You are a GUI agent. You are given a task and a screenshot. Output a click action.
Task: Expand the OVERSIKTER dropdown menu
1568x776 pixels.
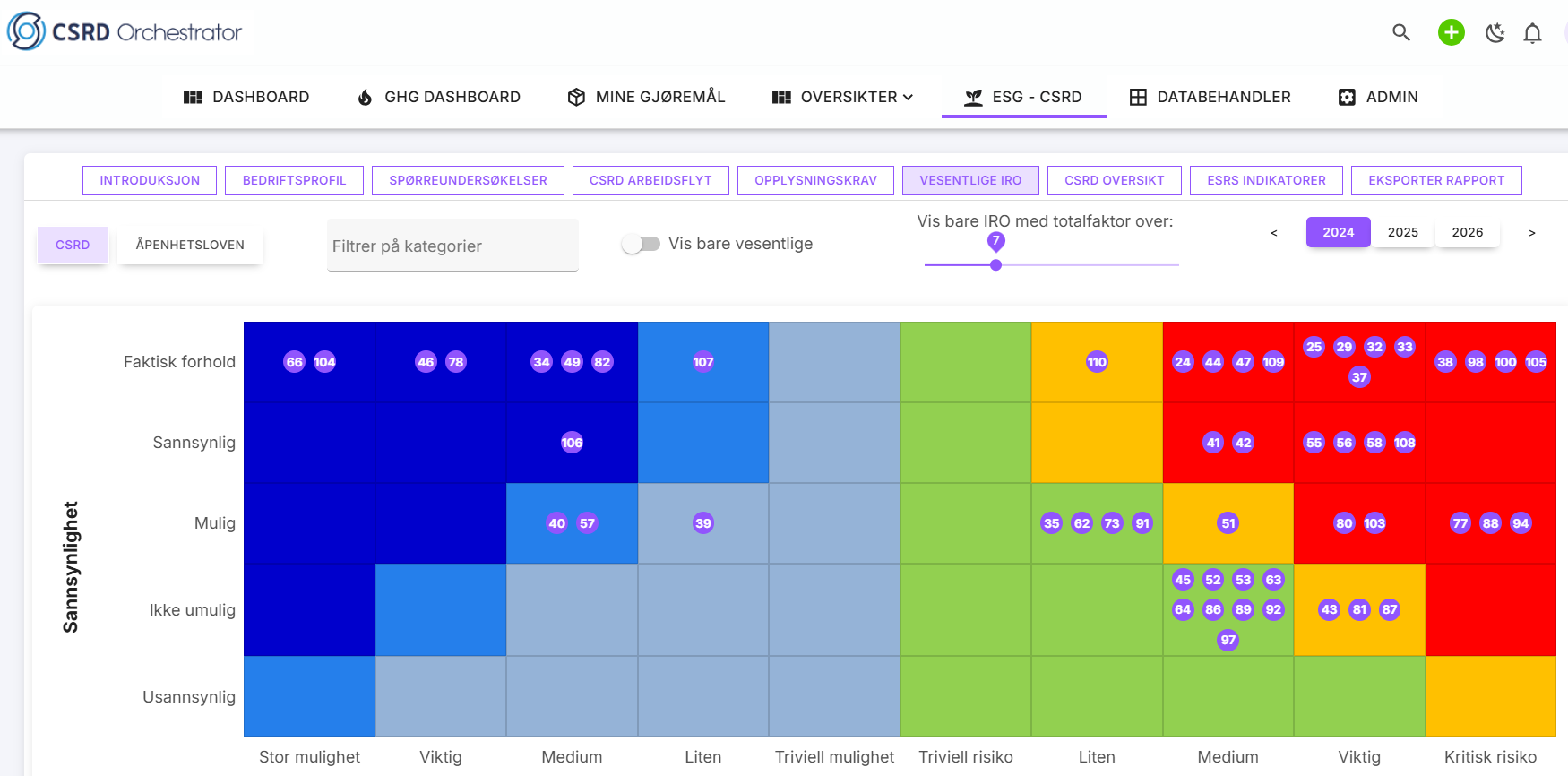point(843,97)
